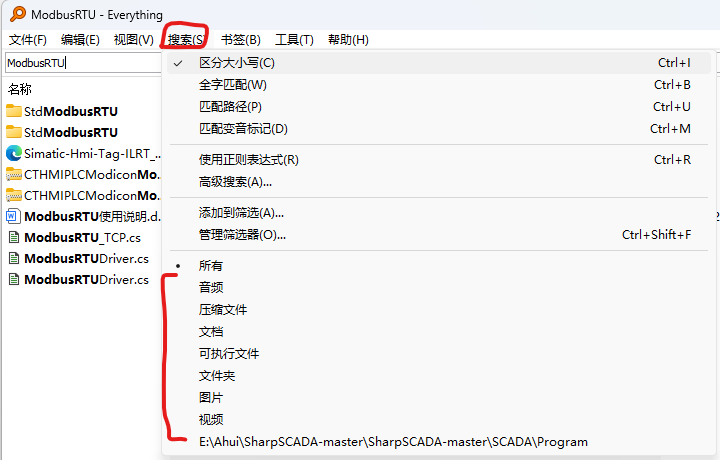The width and height of the screenshot is (720, 460).
Task: Choose 添加到筛选(A)... entry
Action: click(439, 213)
